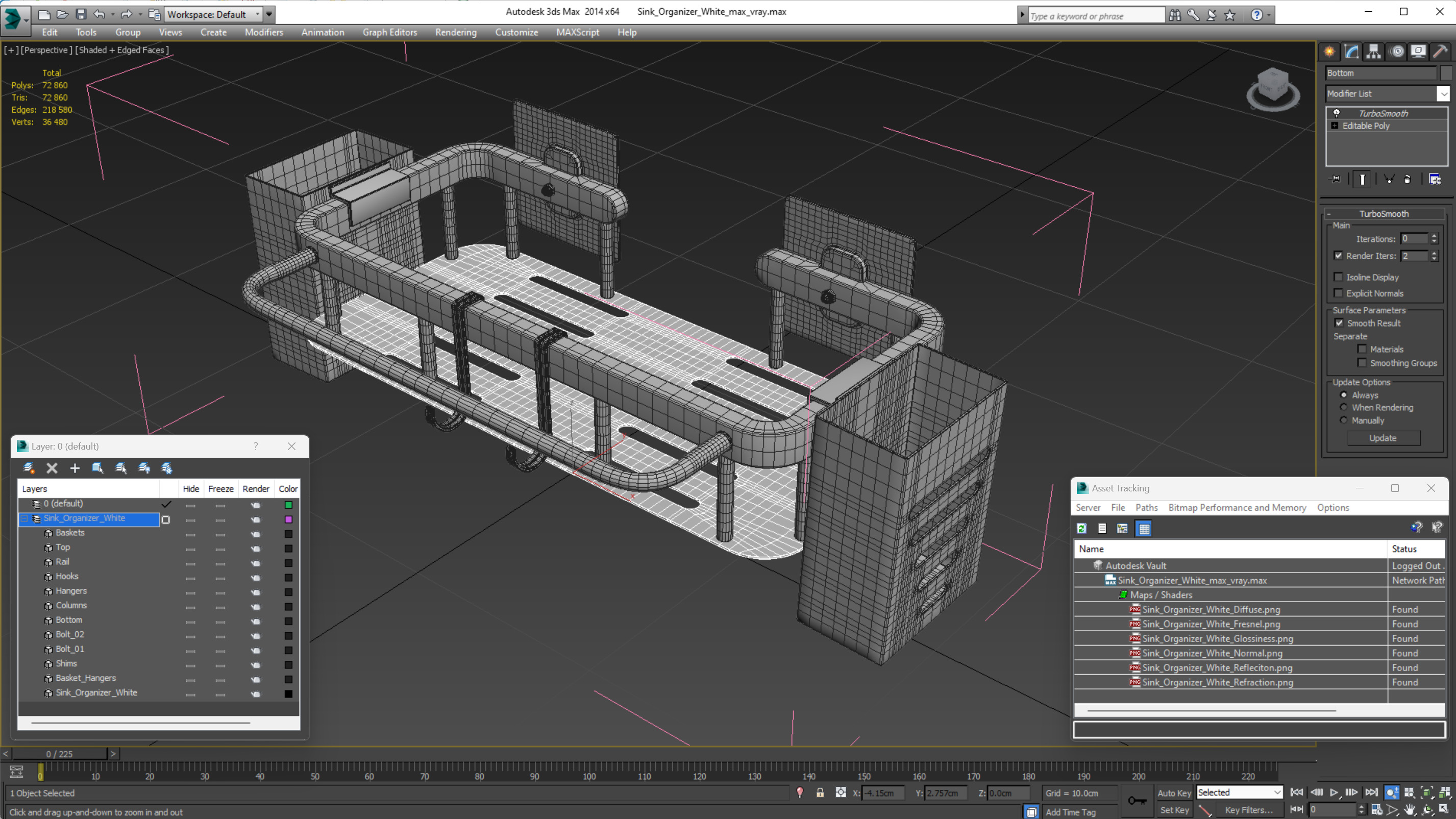Open the Workspace: Default dropdown

[x=214, y=14]
